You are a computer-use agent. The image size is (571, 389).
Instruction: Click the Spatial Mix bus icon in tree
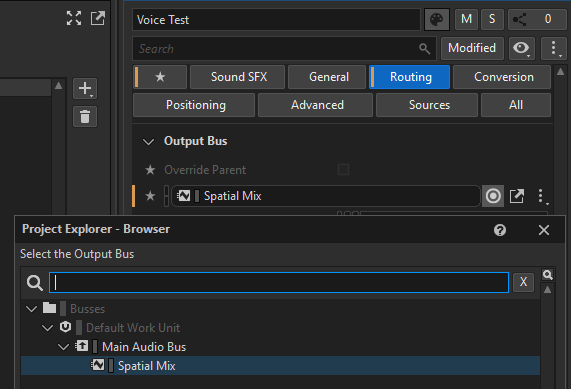pyautogui.click(x=98, y=365)
